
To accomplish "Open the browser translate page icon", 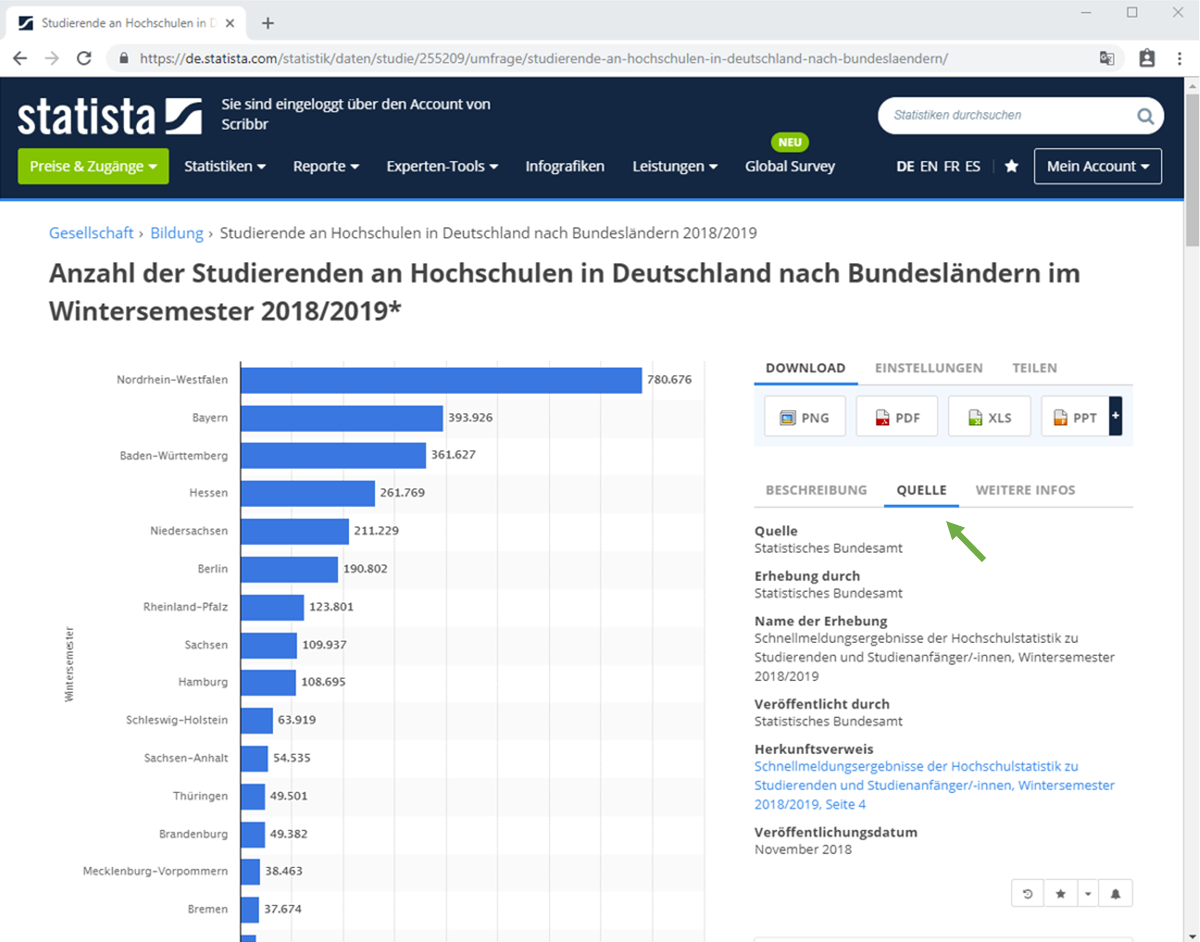I will (1107, 58).
